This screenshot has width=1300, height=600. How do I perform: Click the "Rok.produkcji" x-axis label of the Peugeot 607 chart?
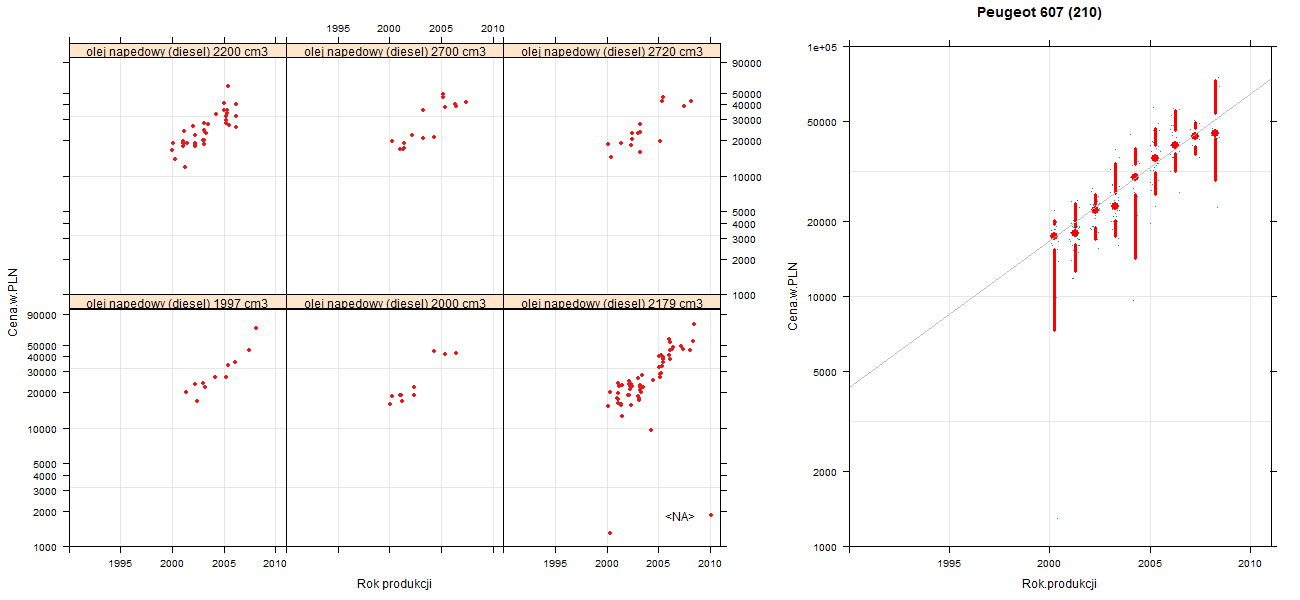(1059, 584)
